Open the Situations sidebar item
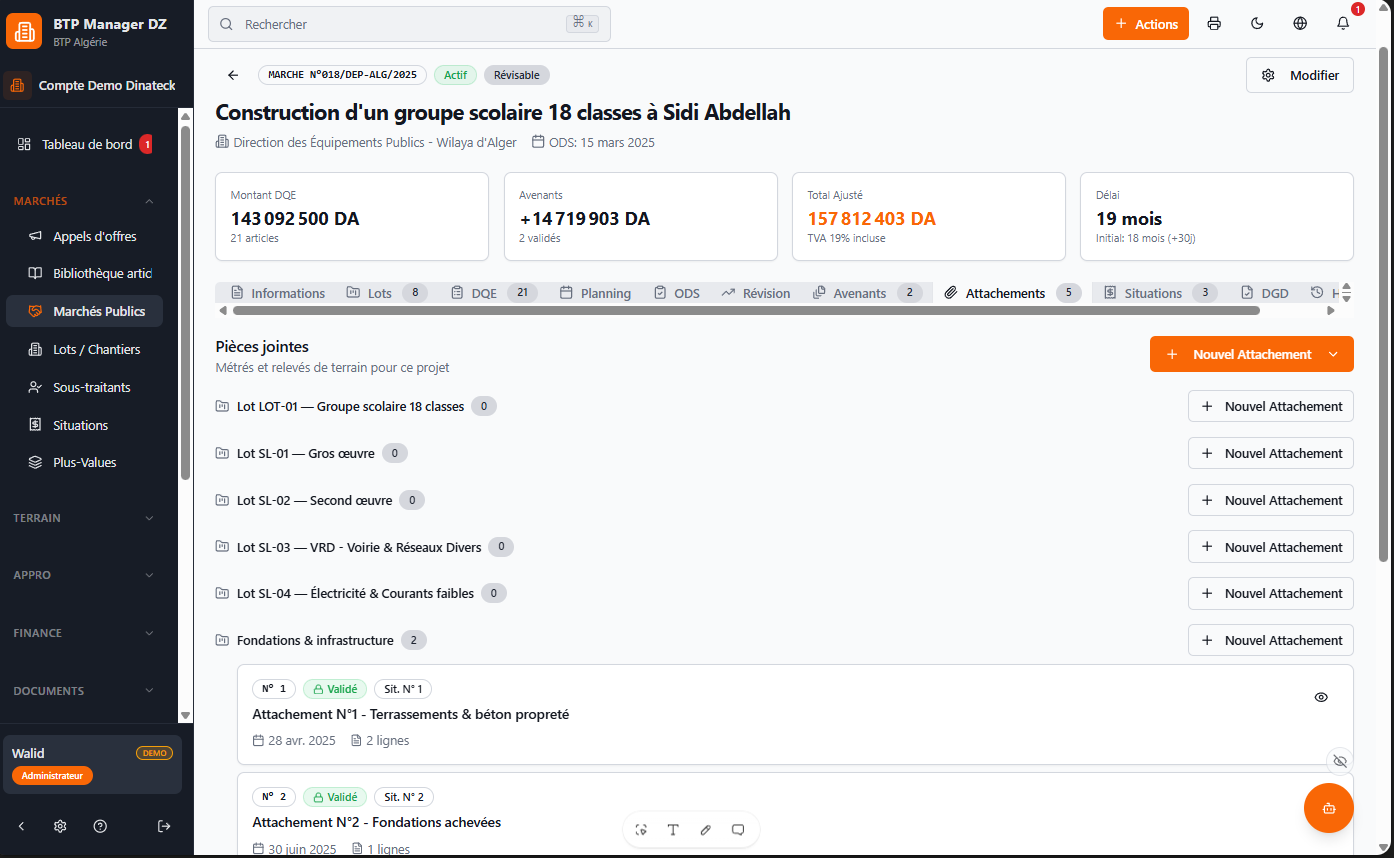This screenshot has height=858, width=1394. (x=85, y=425)
